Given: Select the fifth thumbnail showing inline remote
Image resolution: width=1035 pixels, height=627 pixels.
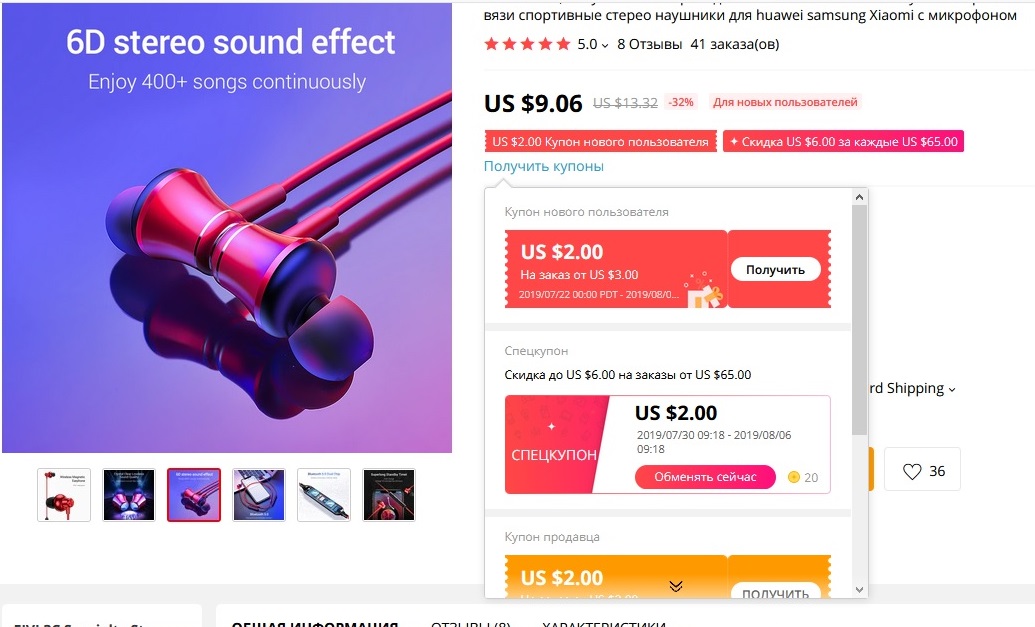Looking at the screenshot, I should (x=323, y=495).
